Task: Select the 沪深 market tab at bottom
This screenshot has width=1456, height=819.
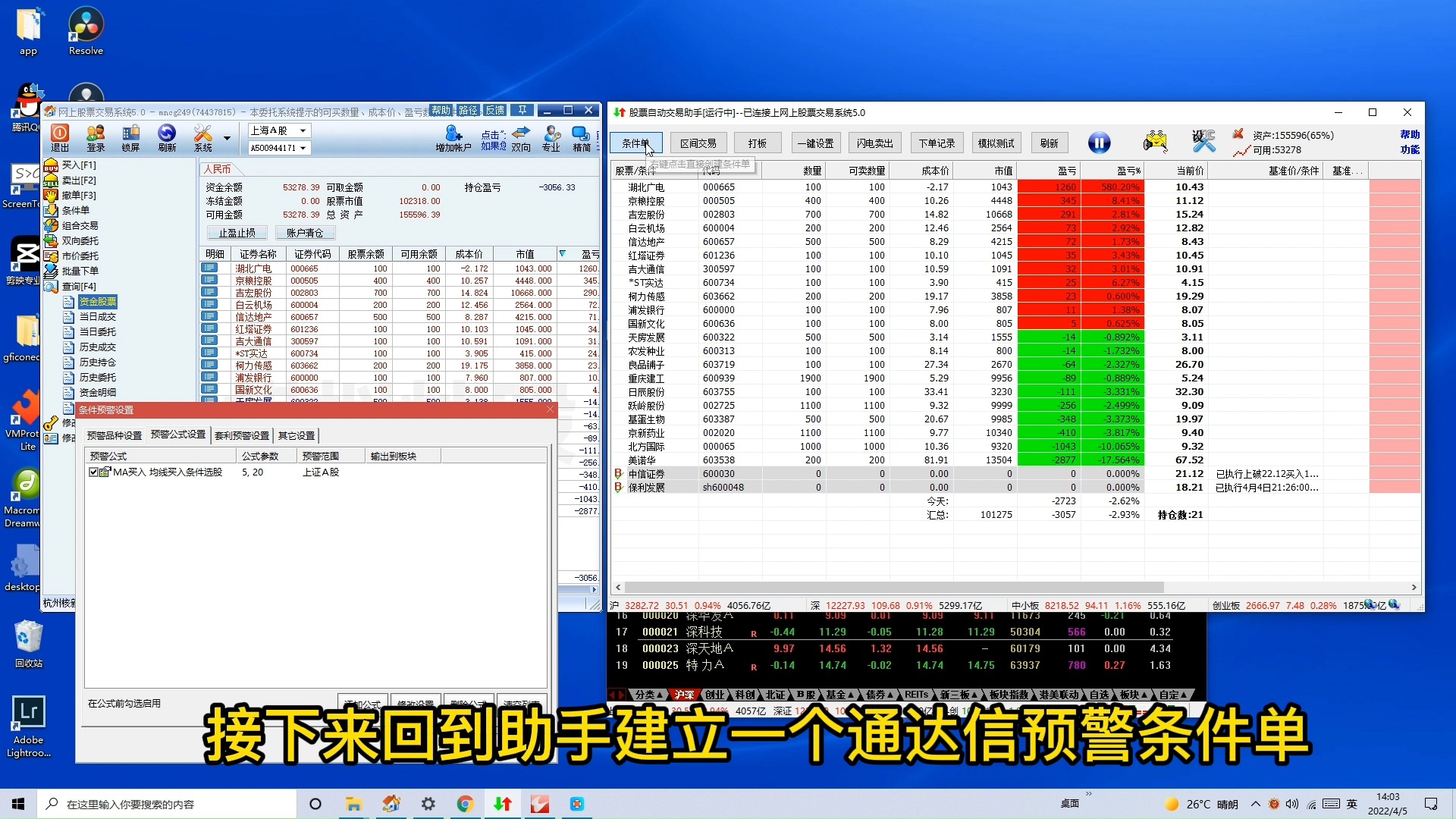Action: point(683,695)
